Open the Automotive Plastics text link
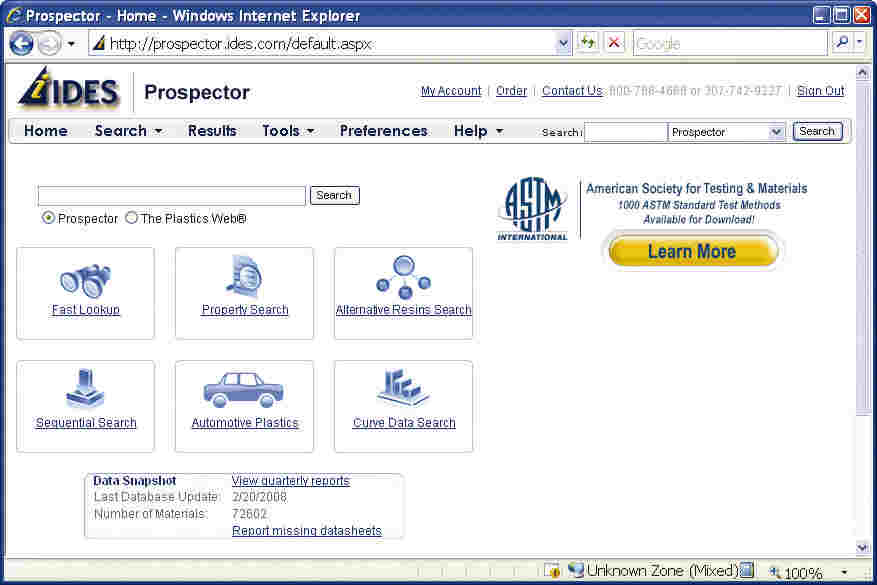This screenshot has width=877, height=585. [245, 423]
